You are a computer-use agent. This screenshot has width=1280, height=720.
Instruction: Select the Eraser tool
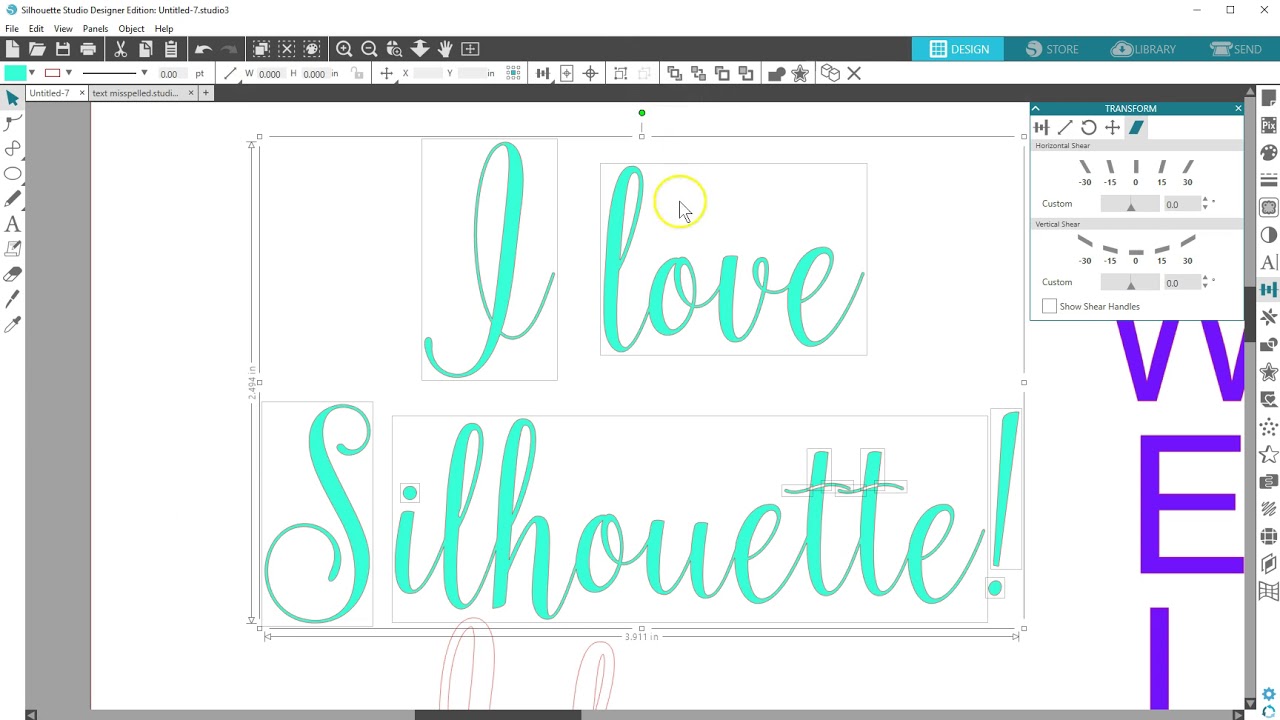pyautogui.click(x=13, y=274)
